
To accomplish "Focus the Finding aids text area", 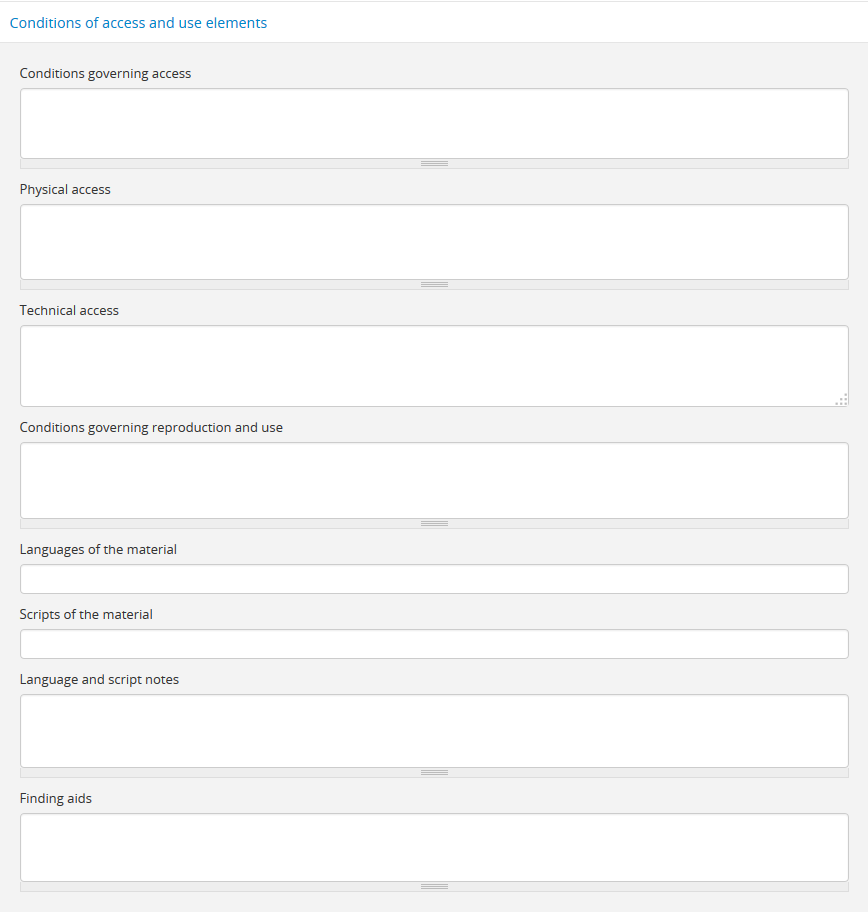I will pyautogui.click(x=434, y=847).
